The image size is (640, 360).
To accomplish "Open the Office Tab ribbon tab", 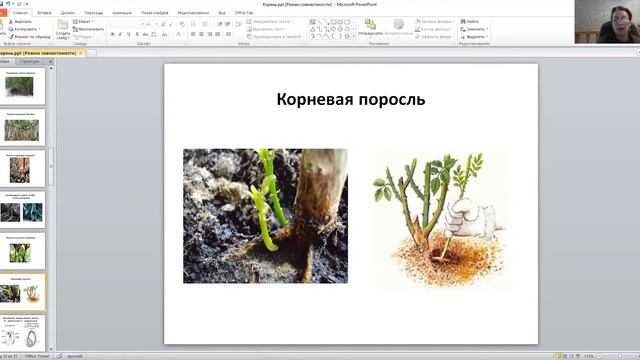I will 244,13.
